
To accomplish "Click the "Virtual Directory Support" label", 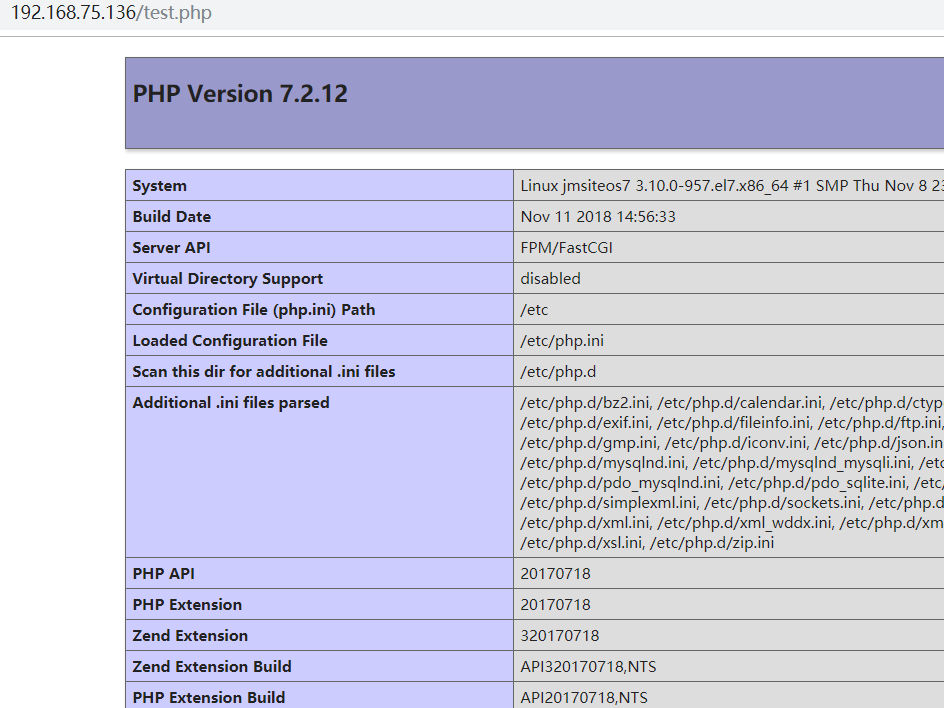I will pos(228,279).
